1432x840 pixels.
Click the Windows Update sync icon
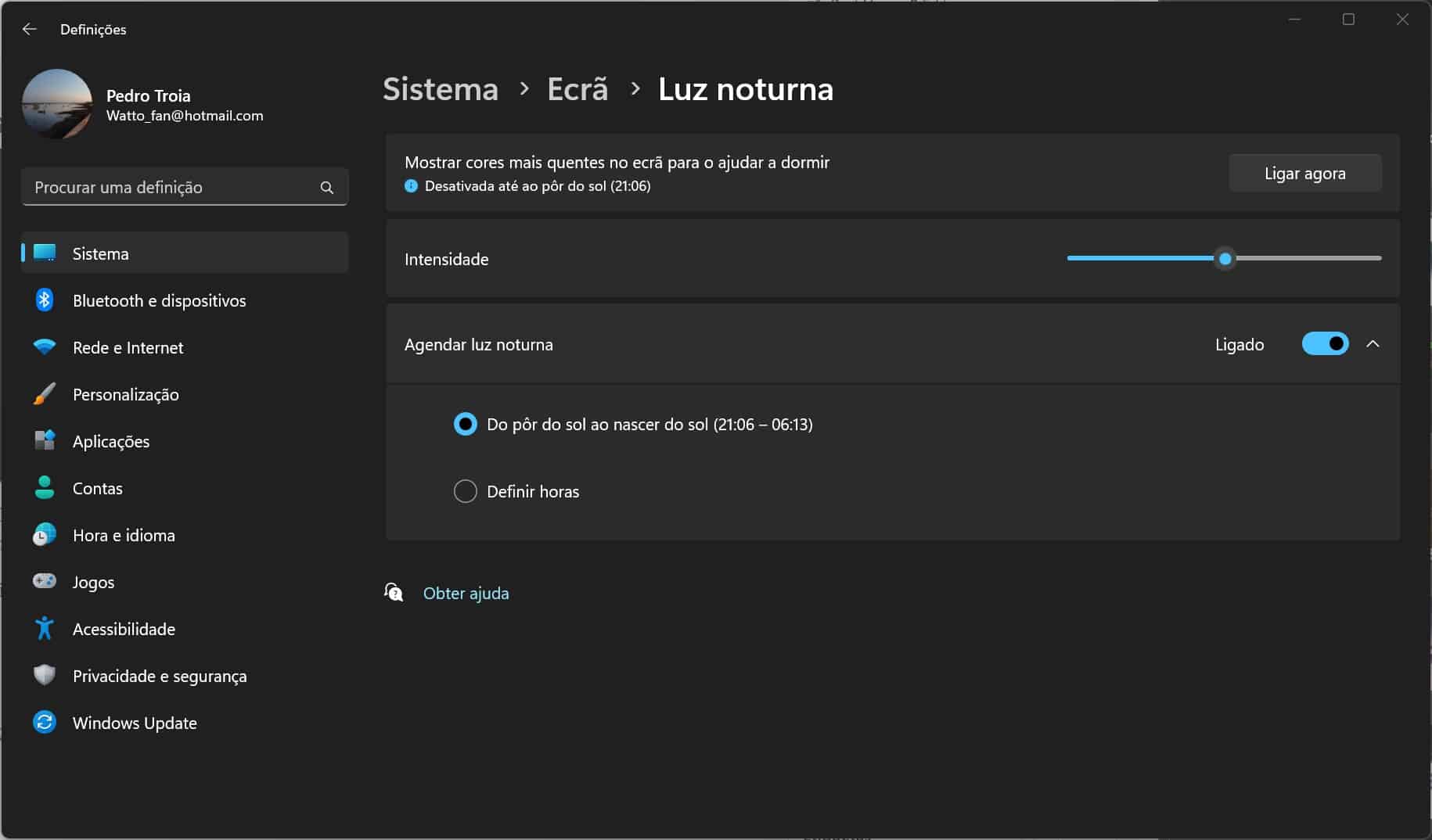45,722
